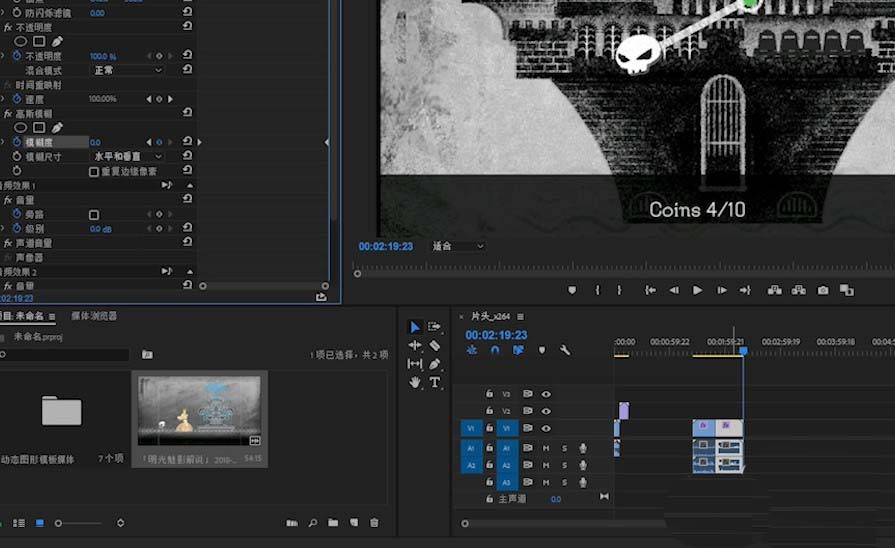Collapse the 音频效果 1 section arrow
Image resolution: width=895 pixels, height=548 pixels.
[190, 186]
